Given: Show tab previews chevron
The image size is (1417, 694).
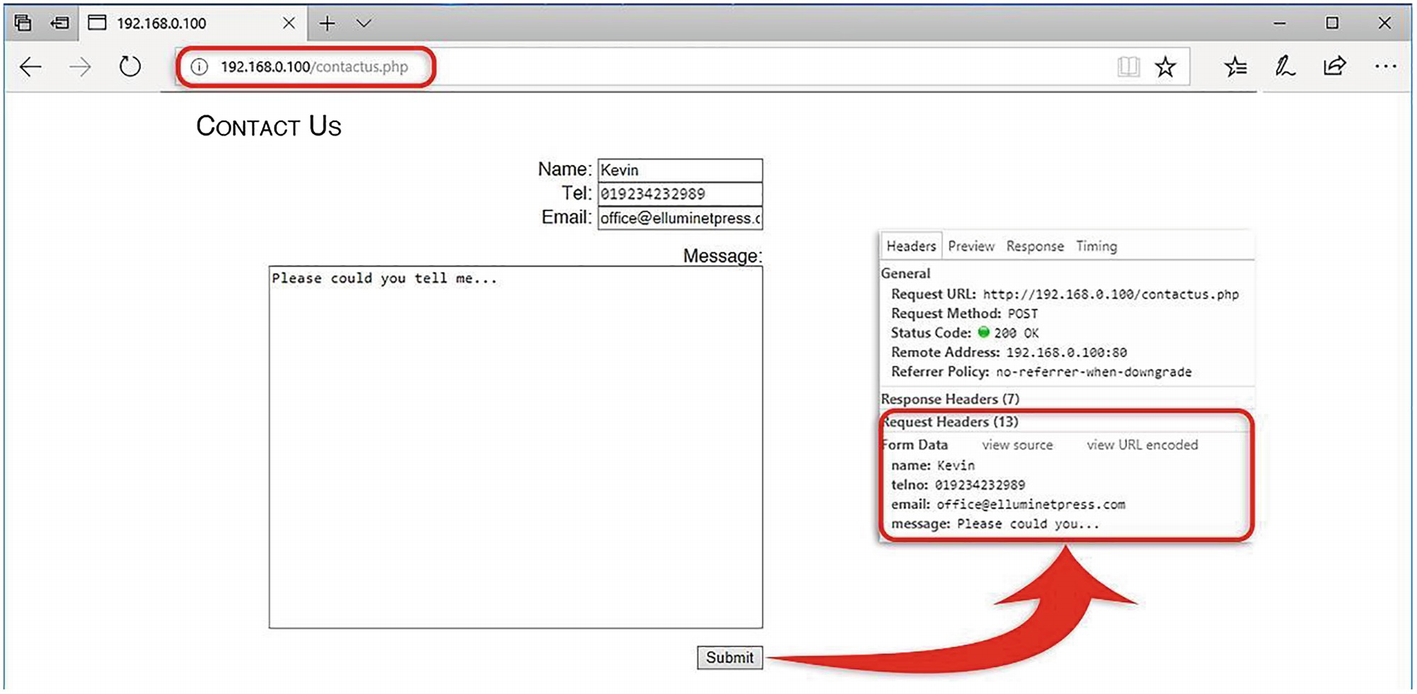Looking at the screenshot, I should [x=363, y=22].
